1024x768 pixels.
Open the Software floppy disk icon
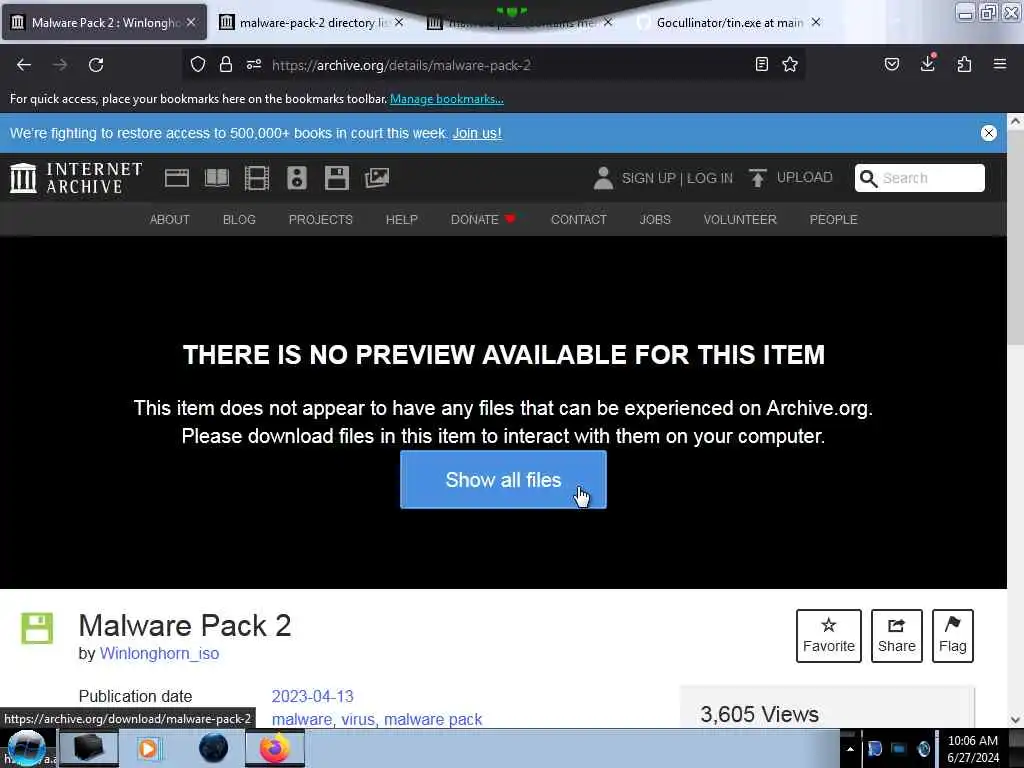click(x=337, y=178)
